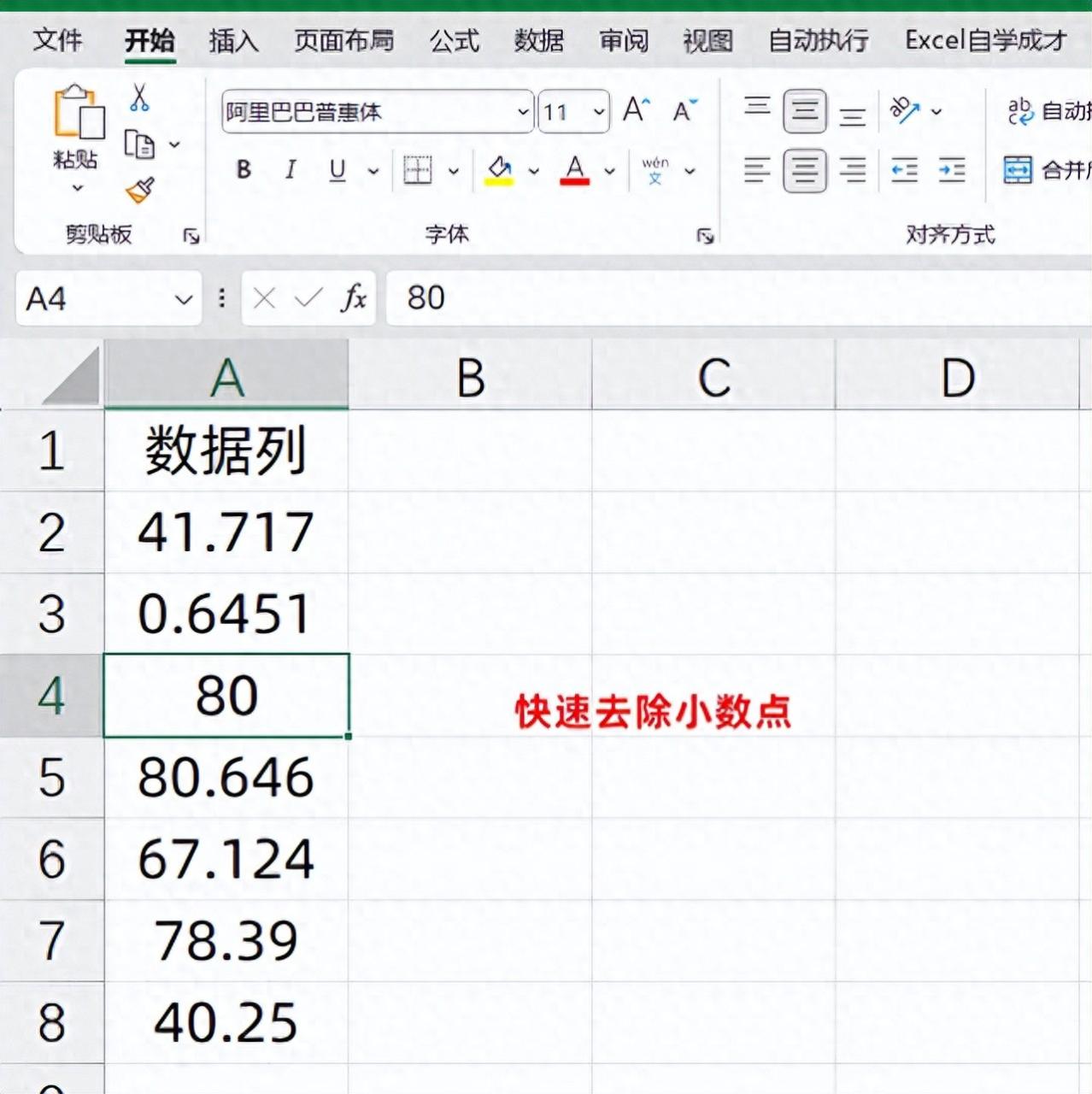Select column D header
The height and width of the screenshot is (1094, 1092).
tap(957, 375)
